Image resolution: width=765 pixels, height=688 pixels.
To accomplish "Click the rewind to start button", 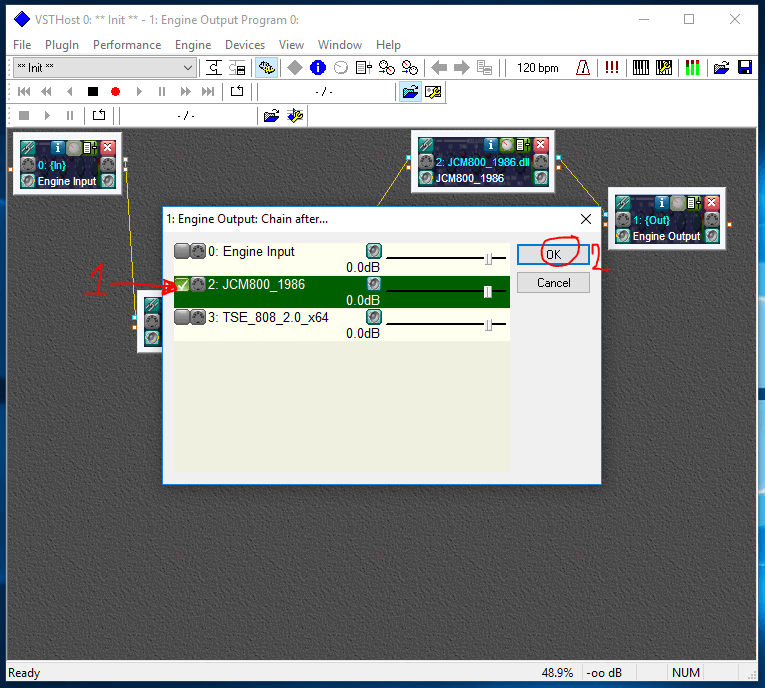I will click(x=24, y=92).
